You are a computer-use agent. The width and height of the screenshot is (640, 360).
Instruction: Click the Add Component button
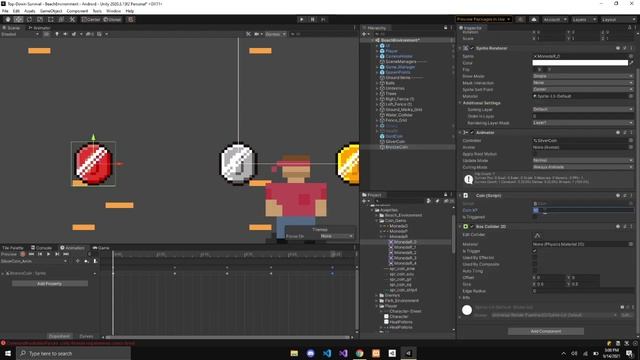pyautogui.click(x=546, y=331)
